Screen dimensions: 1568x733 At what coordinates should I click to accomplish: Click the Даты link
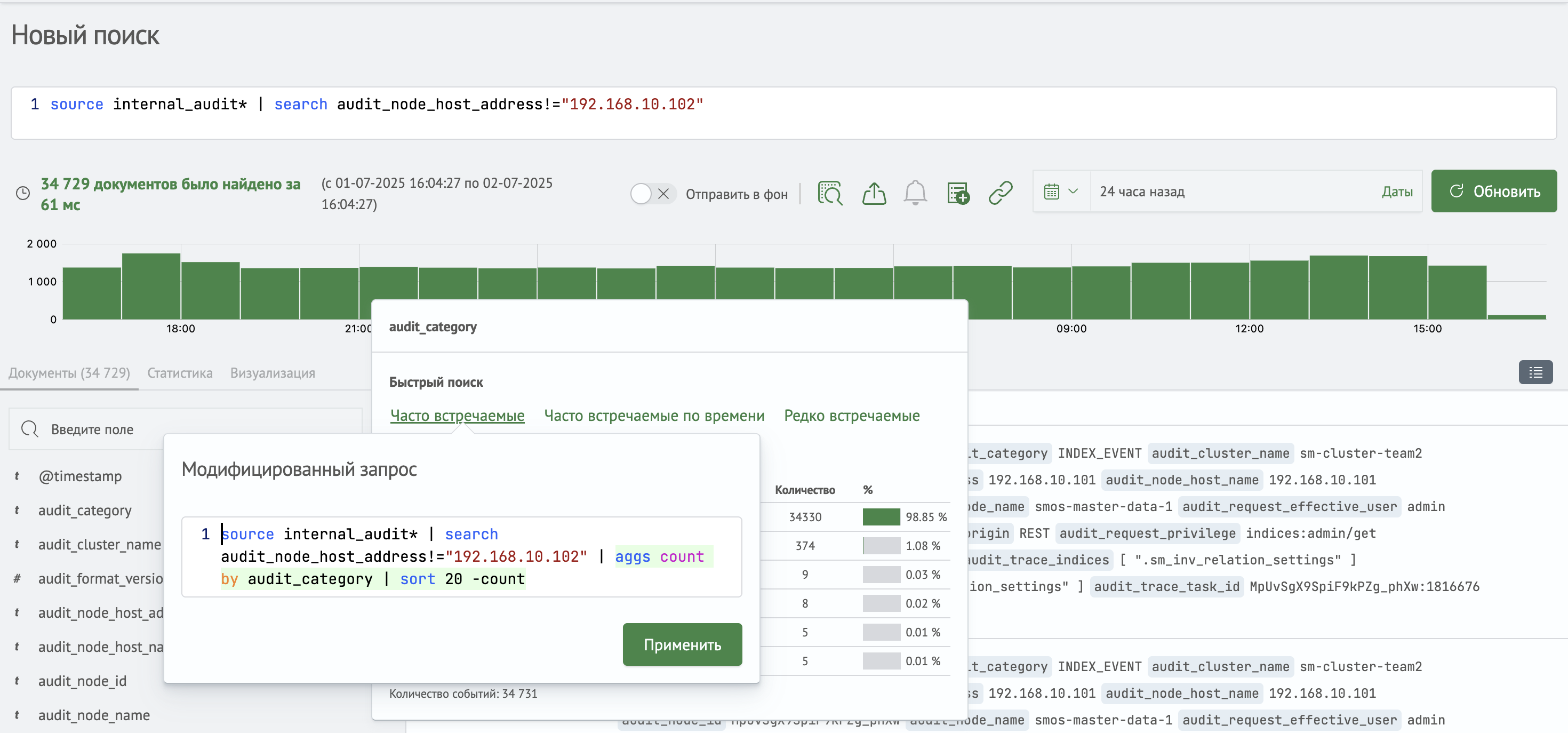[x=1396, y=192]
